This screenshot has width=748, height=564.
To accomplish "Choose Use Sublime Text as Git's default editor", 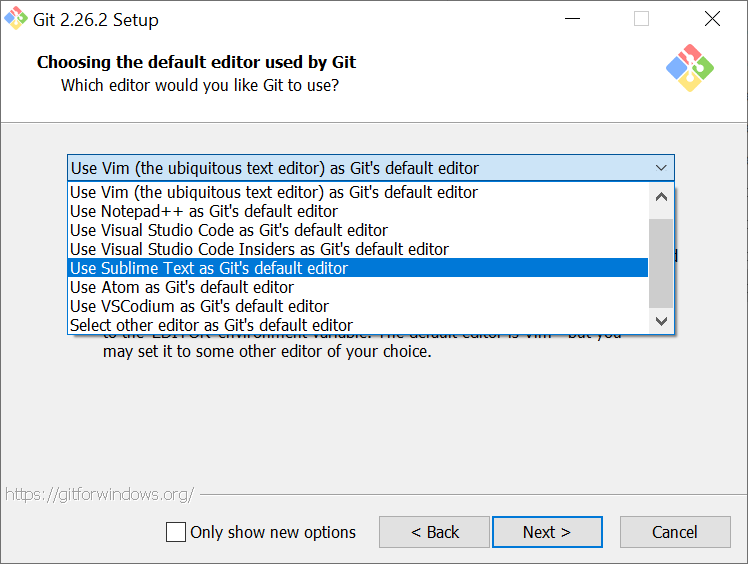I will tap(358, 268).
